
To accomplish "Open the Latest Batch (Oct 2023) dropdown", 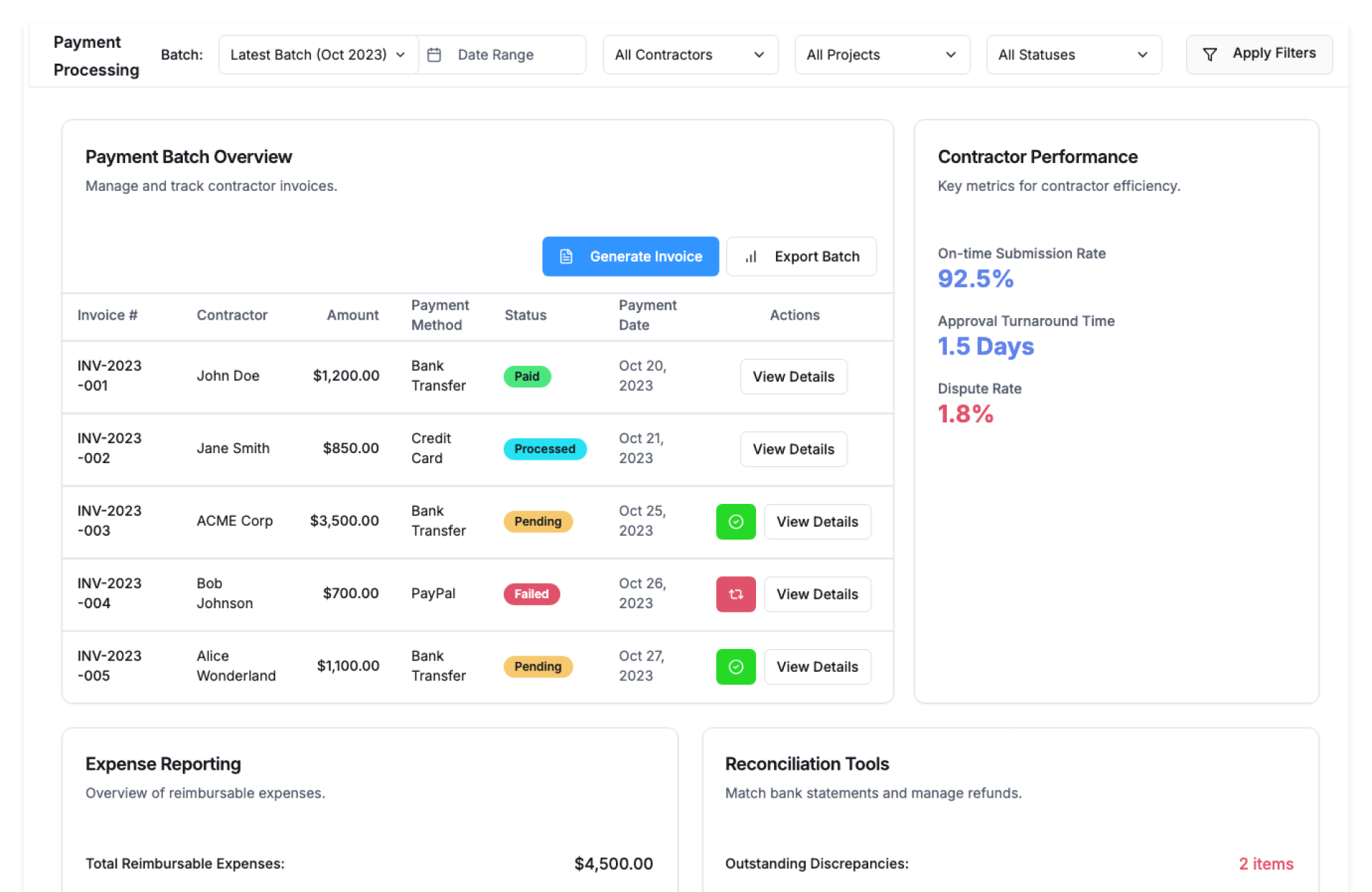I will (317, 55).
